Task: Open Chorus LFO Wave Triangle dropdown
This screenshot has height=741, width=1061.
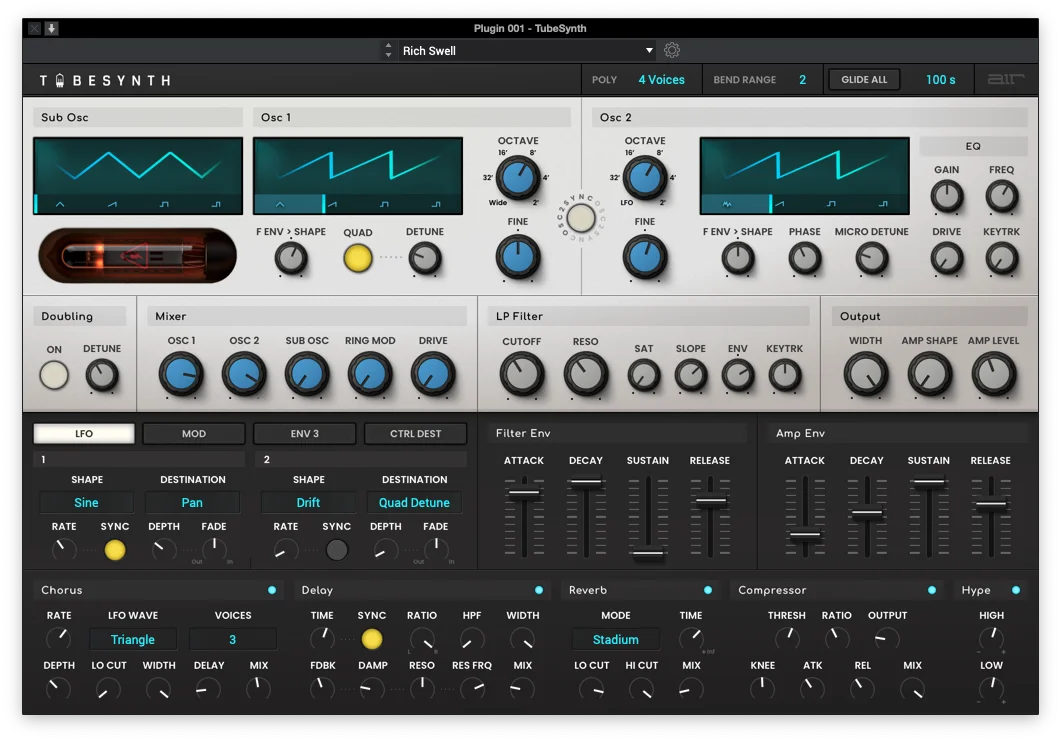Action: coord(133,639)
